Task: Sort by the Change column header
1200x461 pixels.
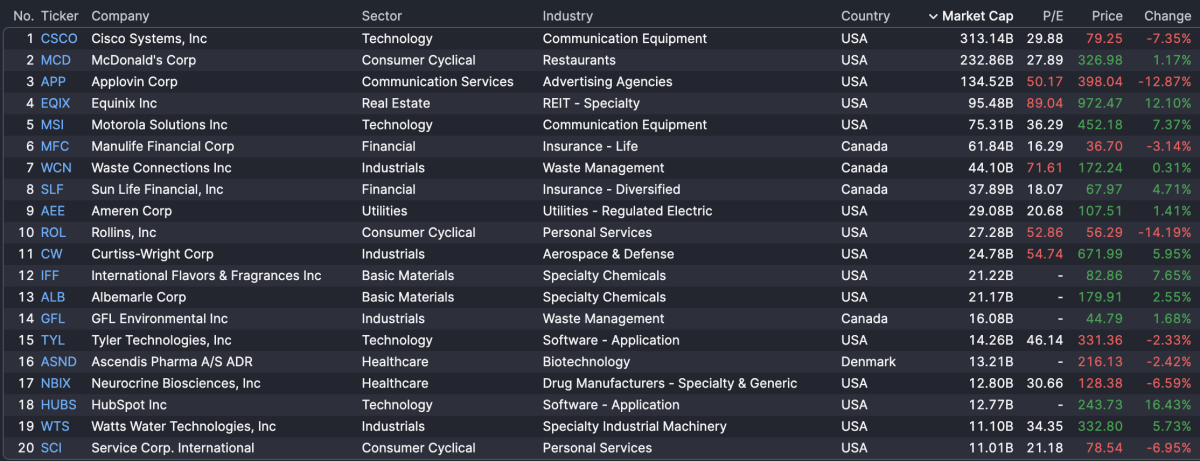Action: pyautogui.click(x=1167, y=16)
